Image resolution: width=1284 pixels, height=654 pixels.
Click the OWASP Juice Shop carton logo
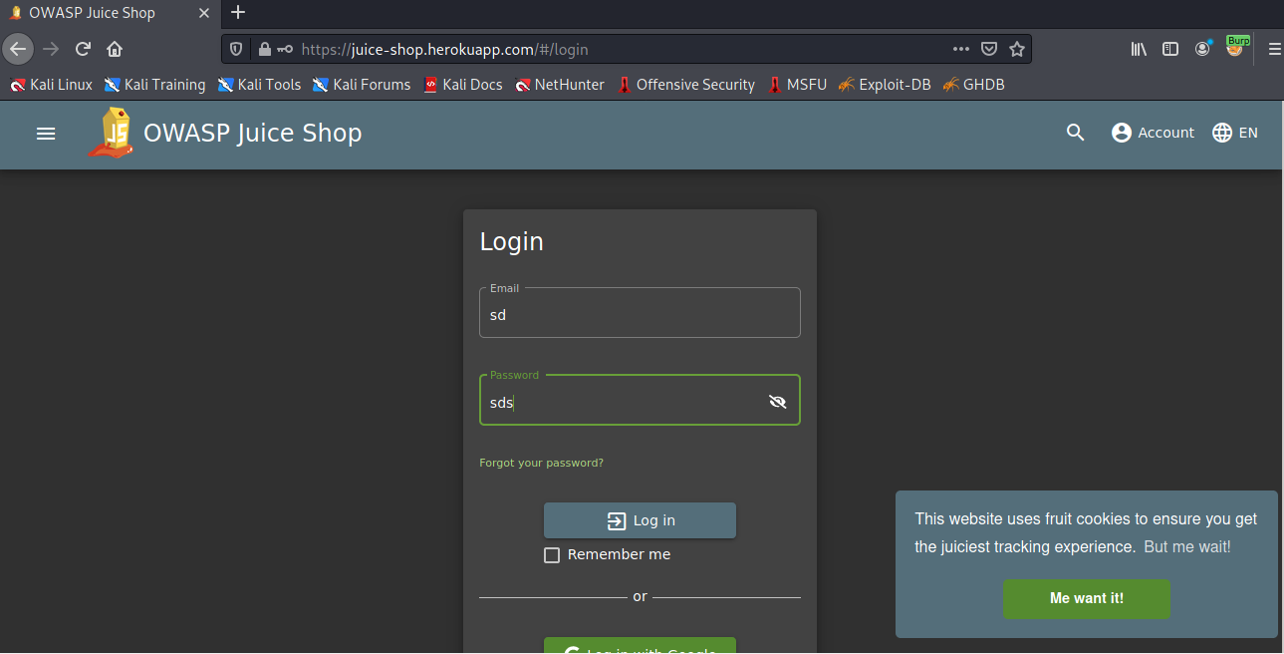click(x=111, y=133)
